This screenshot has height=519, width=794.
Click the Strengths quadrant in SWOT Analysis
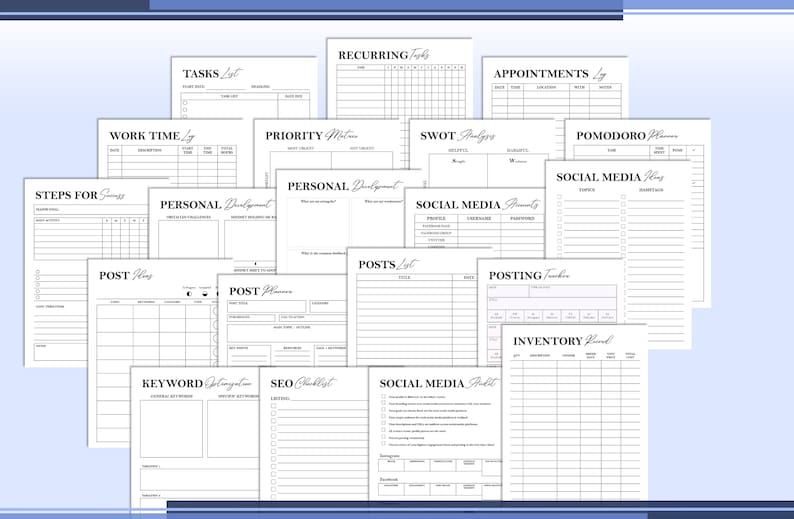tap(458, 171)
